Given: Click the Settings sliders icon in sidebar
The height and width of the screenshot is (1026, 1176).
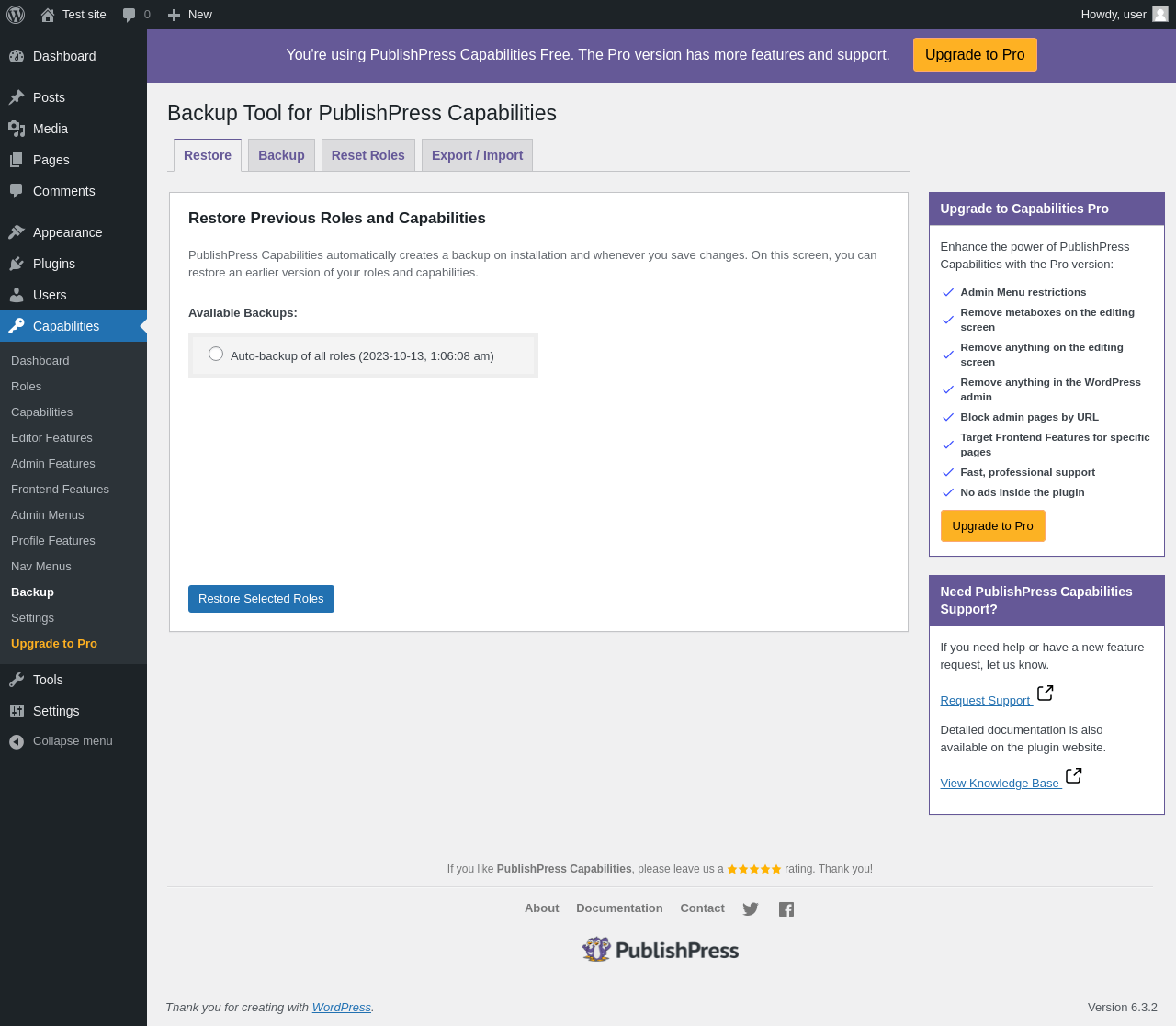Looking at the screenshot, I should pos(17,711).
